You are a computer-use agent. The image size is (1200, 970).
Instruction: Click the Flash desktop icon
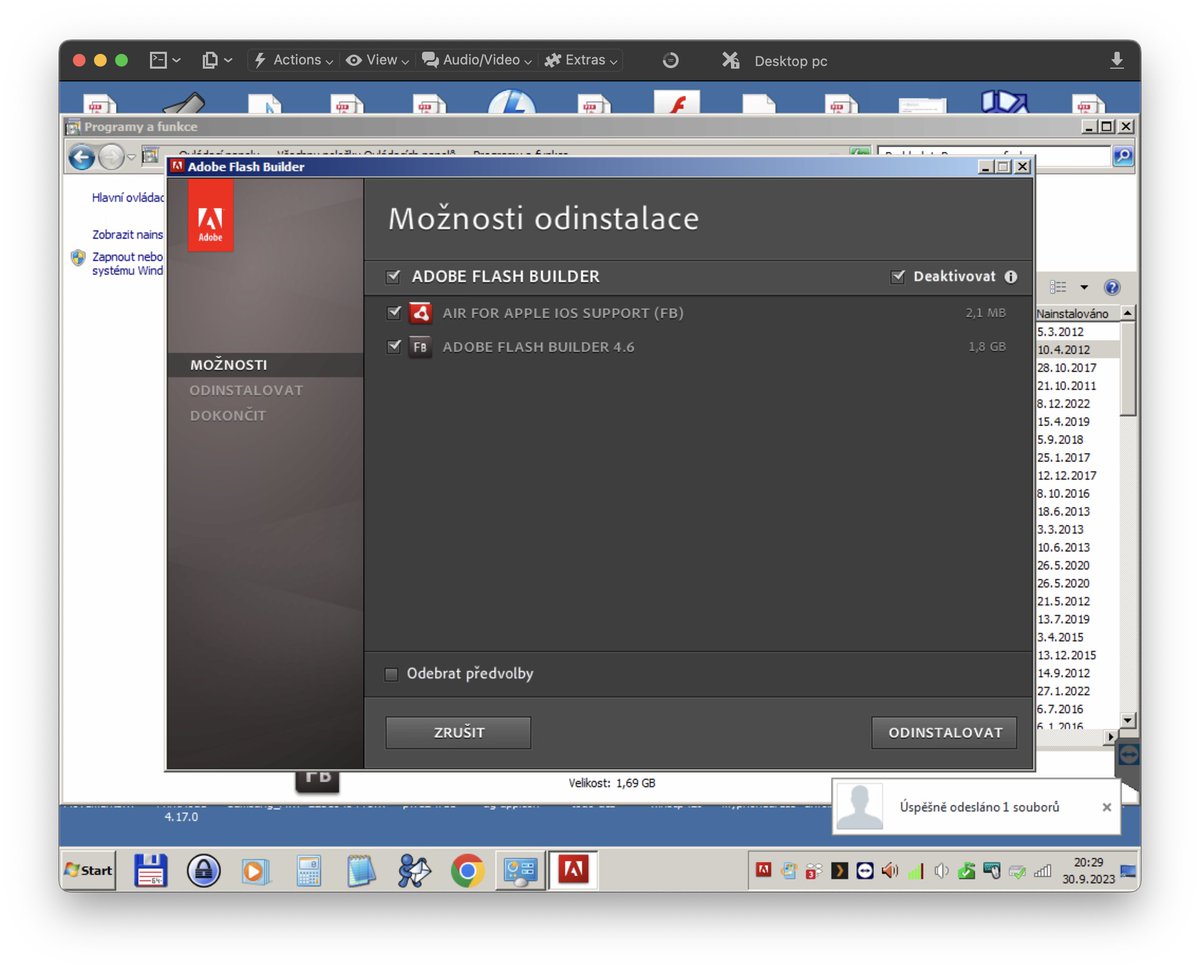[x=677, y=101]
